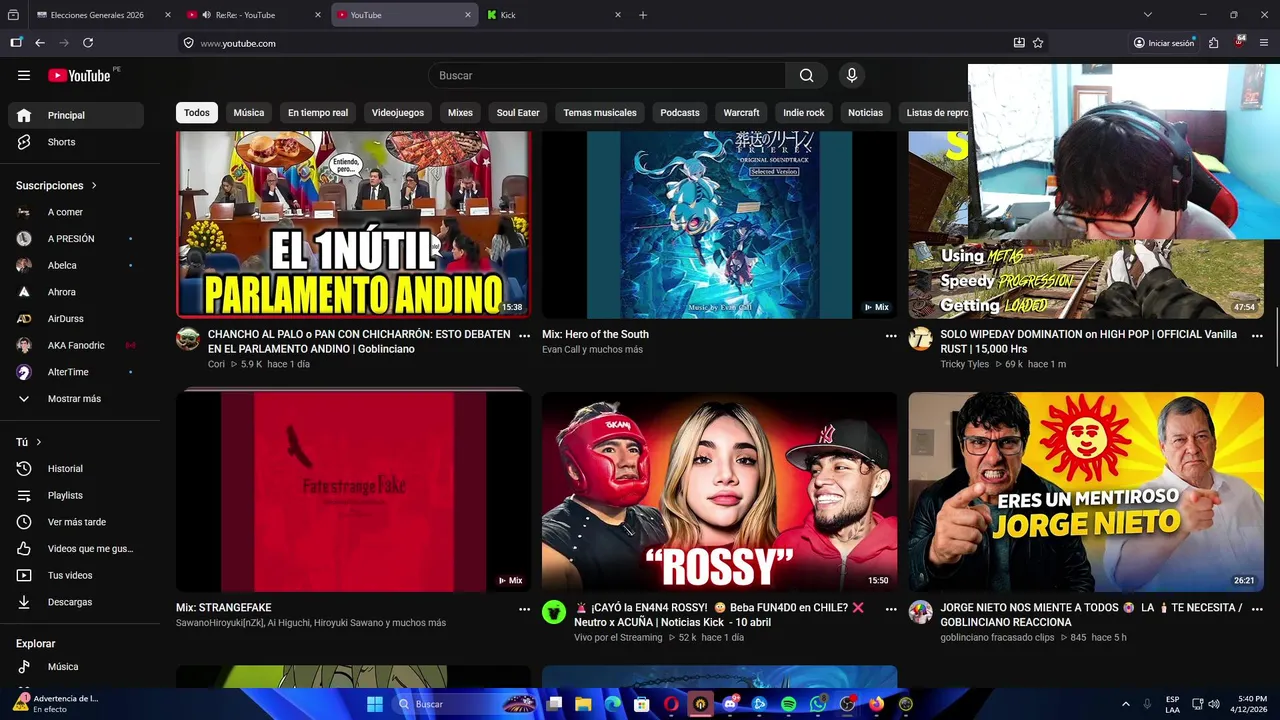
Task: Expand the Suscripciones section chevron
Action: [x=95, y=186]
